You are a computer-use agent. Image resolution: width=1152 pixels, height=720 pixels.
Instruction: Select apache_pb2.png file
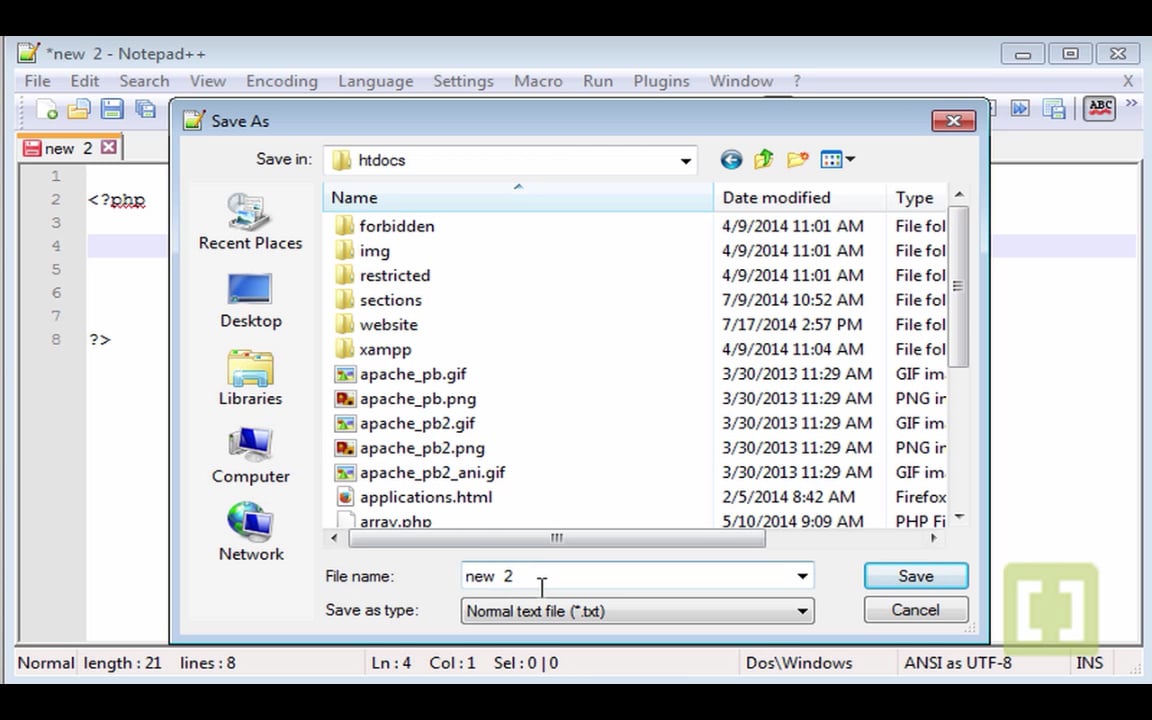click(409, 447)
